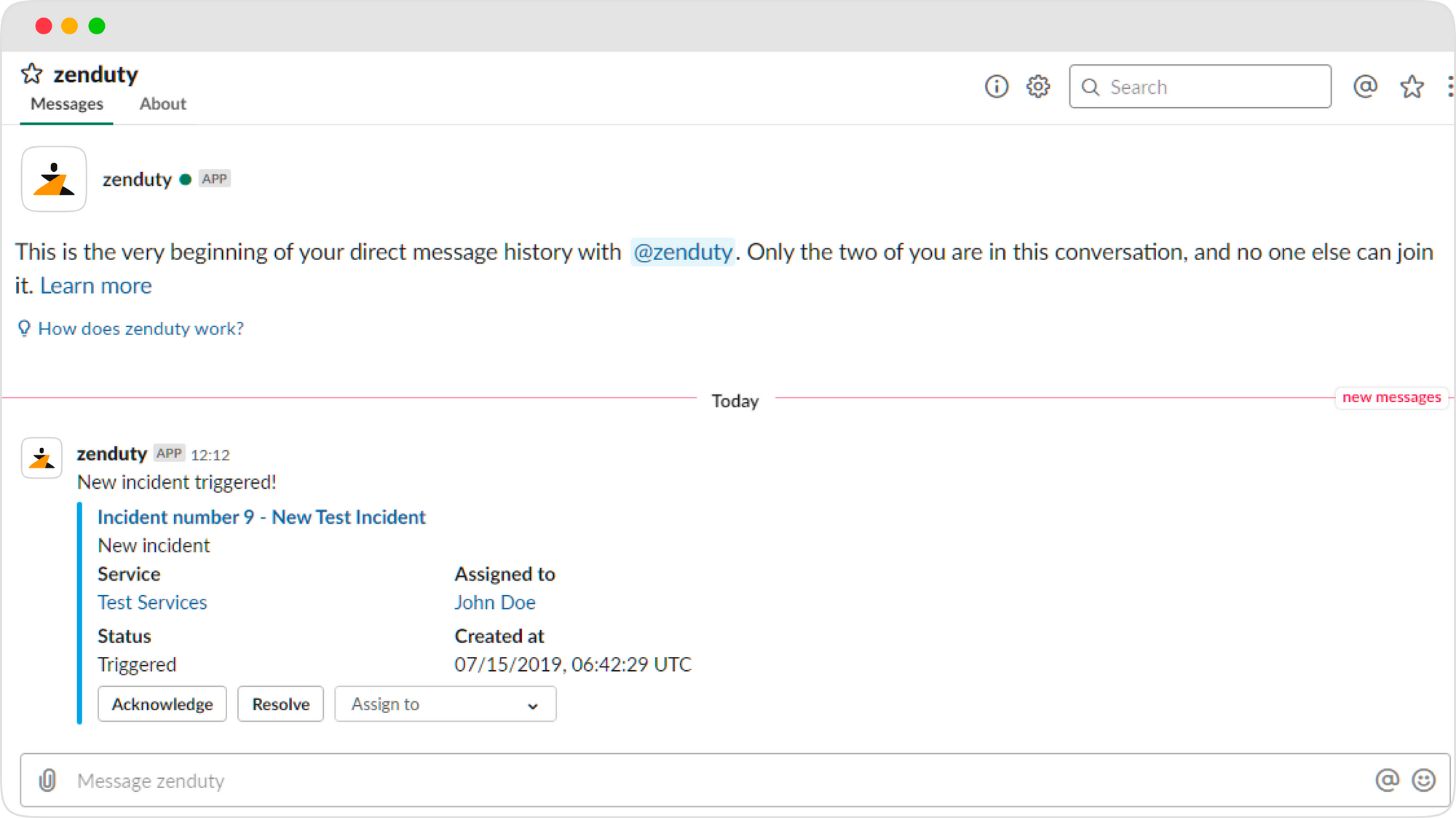Expand the Assign to dropdown

(446, 704)
